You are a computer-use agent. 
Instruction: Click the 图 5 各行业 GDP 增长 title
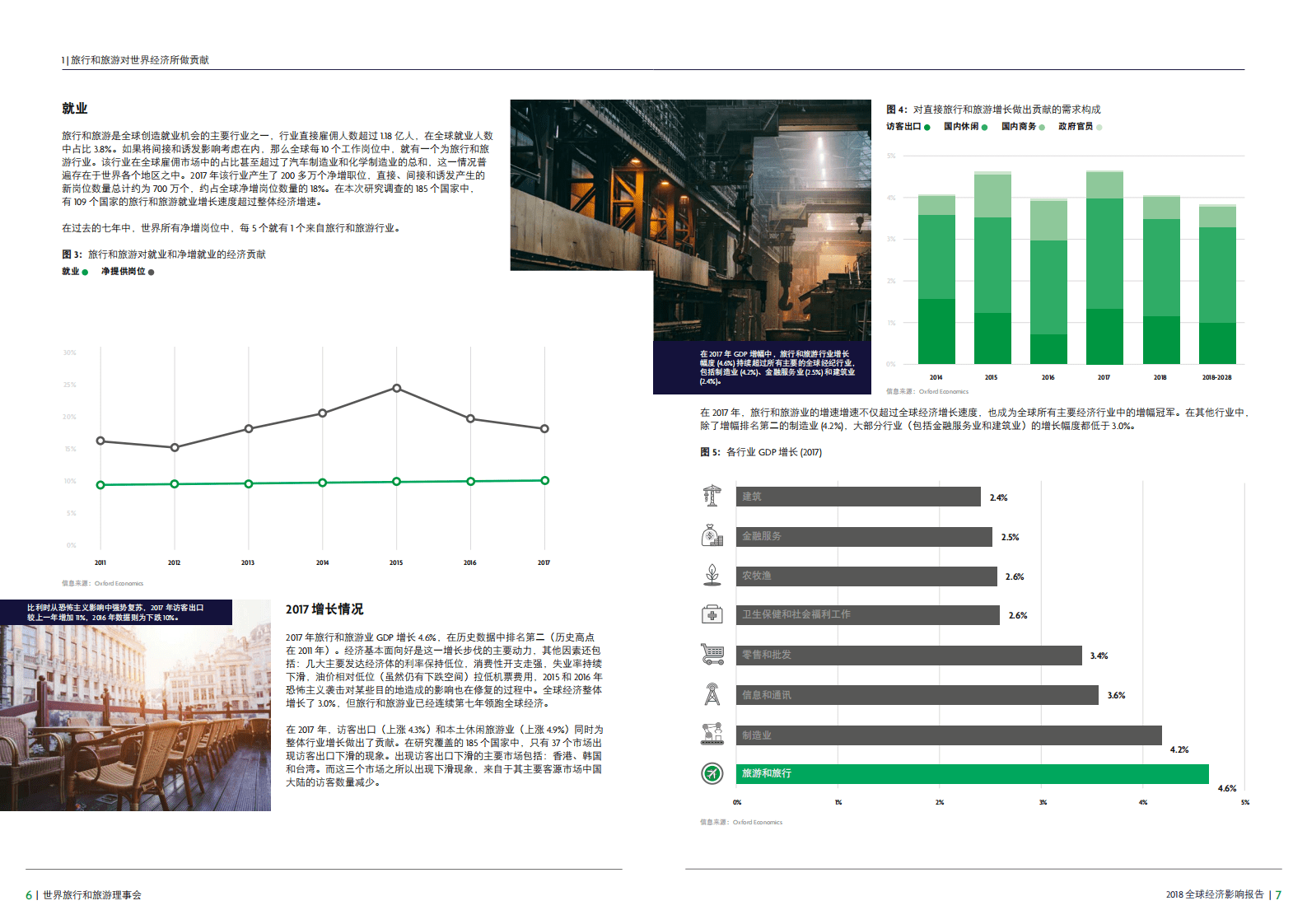click(x=761, y=452)
